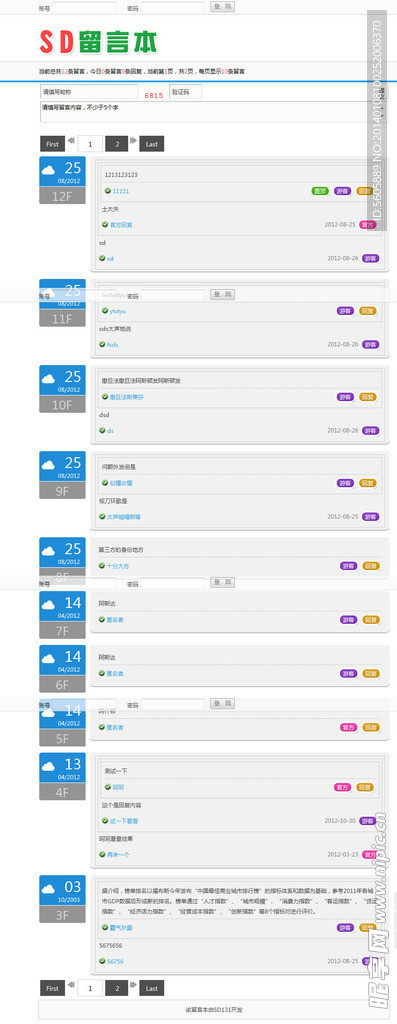397x1024 pixels.
Task: Open user 11111's profile link
Action: point(121,191)
